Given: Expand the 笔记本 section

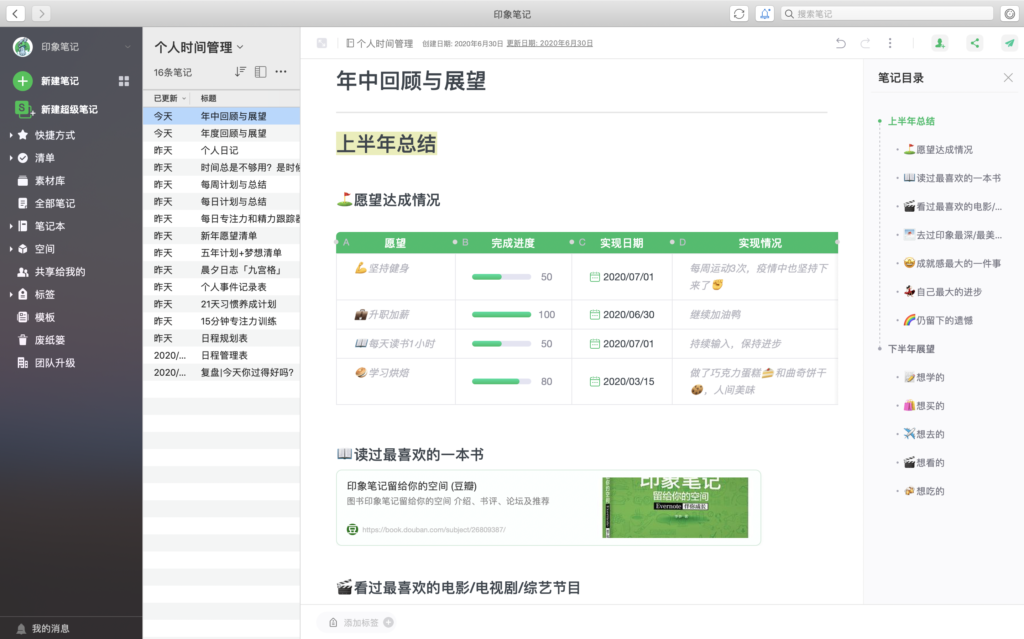Looking at the screenshot, I should [x=11, y=226].
